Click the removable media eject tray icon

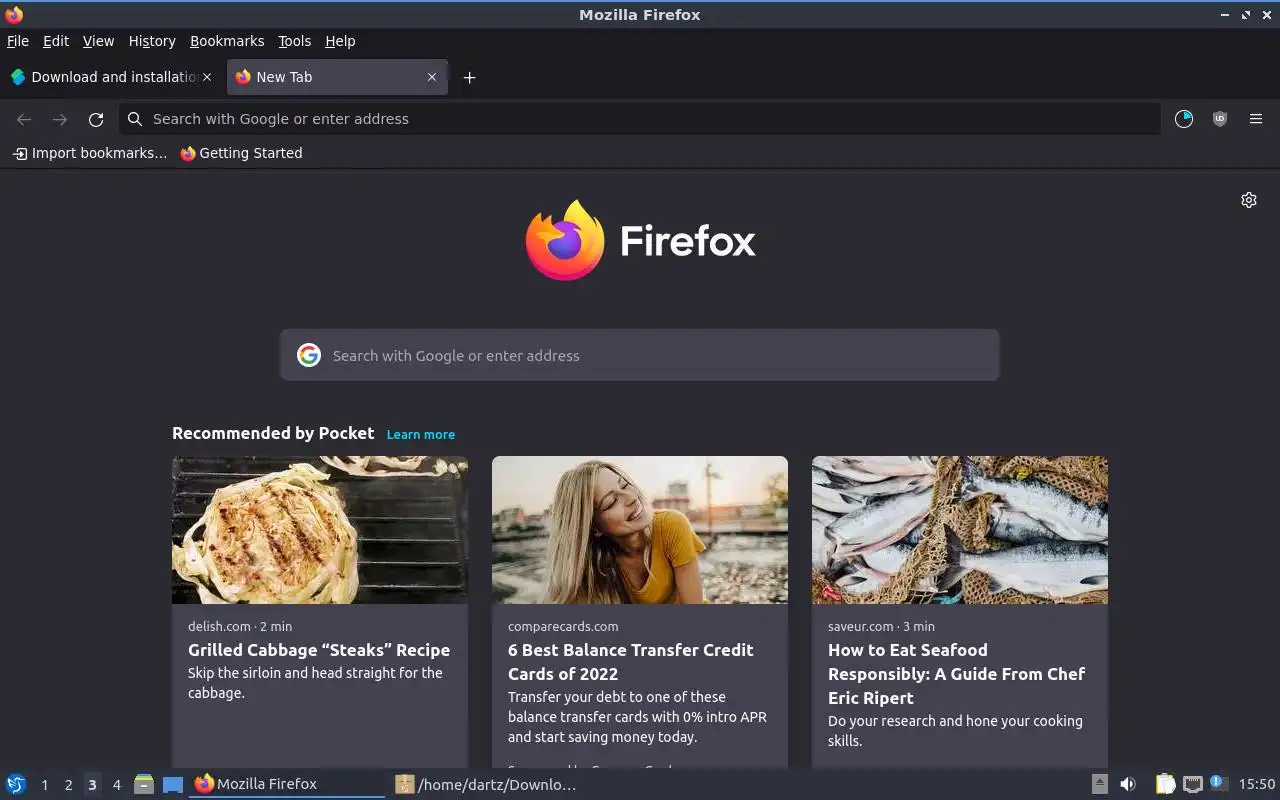(1099, 784)
